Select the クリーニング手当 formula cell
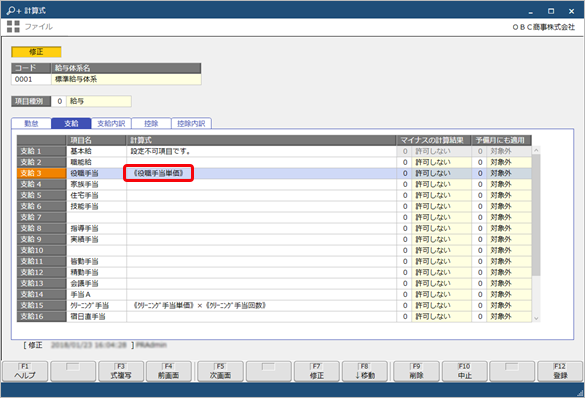Image resolution: width=585 pixels, height=398 pixels. (x=261, y=305)
